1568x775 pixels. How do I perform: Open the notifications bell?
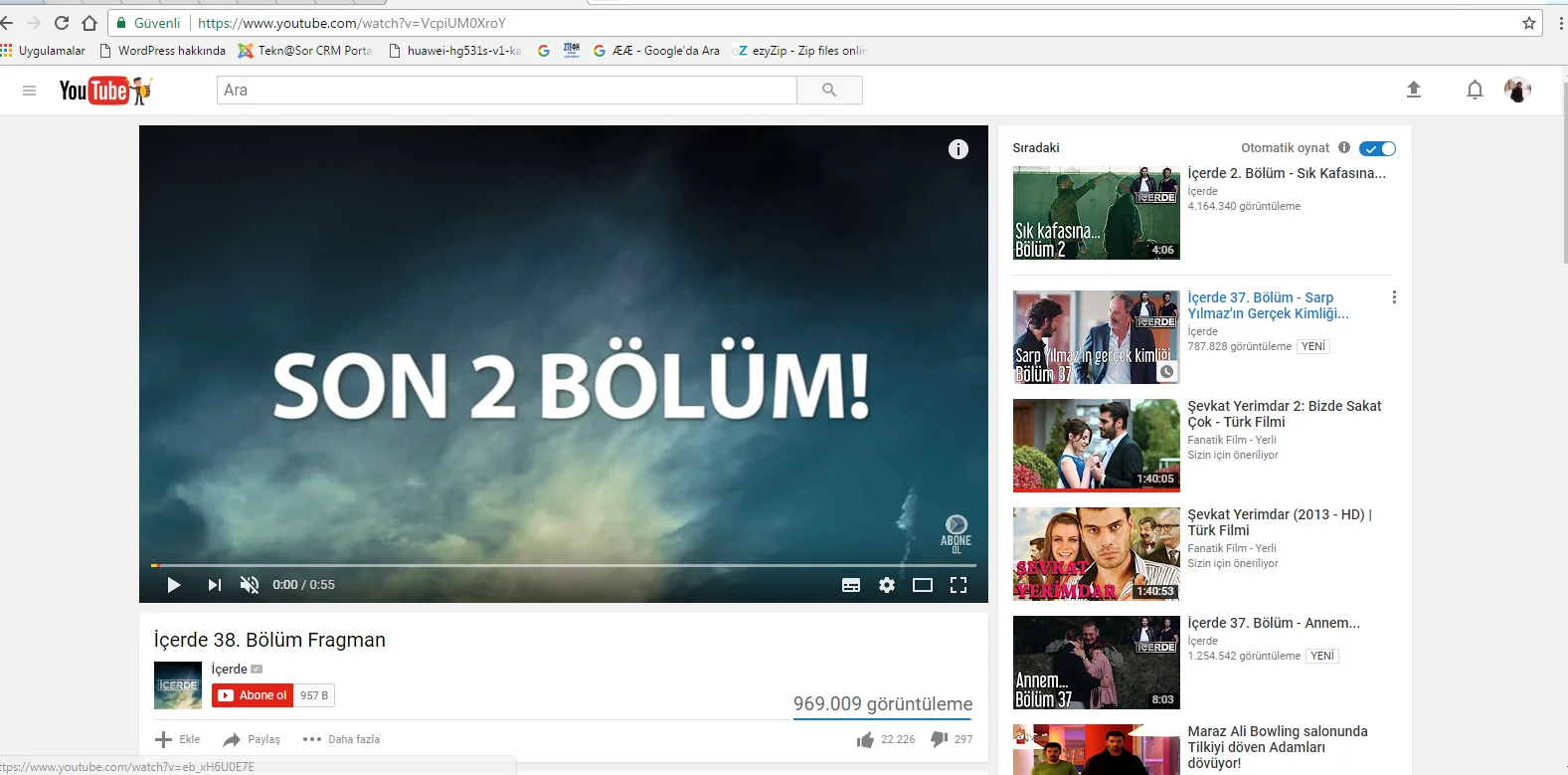pyautogui.click(x=1475, y=90)
